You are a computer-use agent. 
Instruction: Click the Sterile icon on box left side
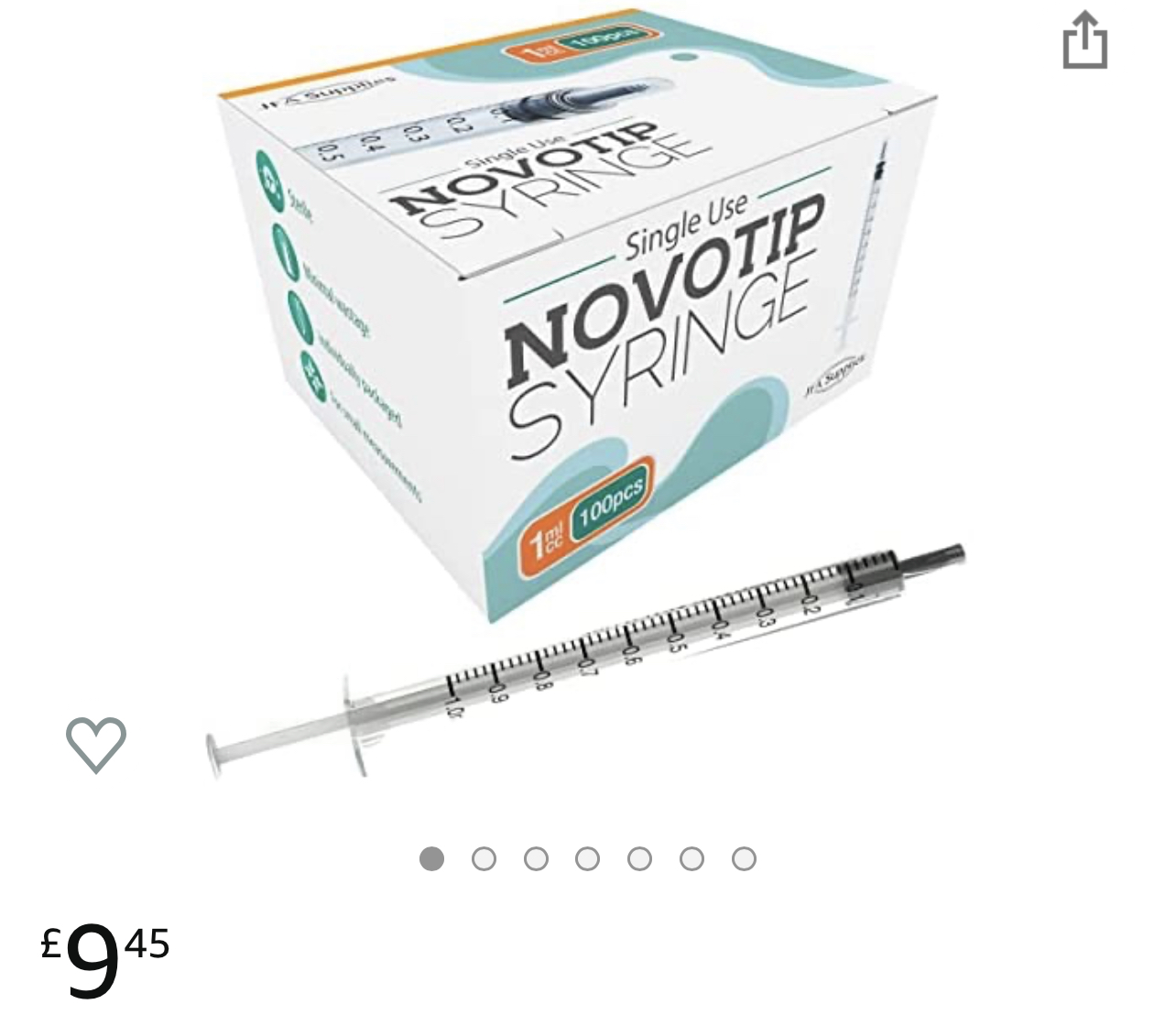point(270,177)
